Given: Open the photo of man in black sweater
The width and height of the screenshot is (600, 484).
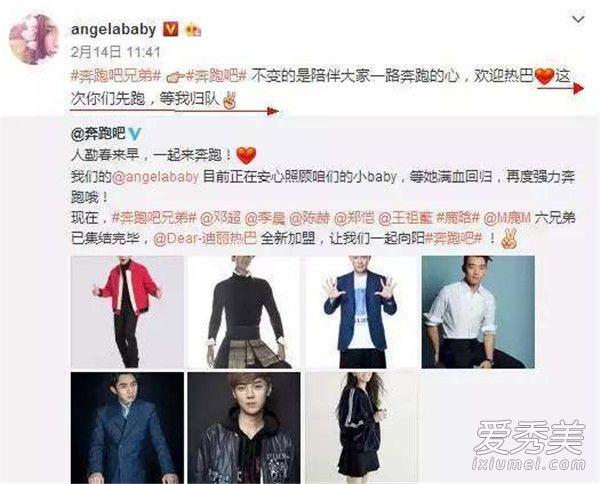Looking at the screenshot, I should pyautogui.click(x=244, y=312).
